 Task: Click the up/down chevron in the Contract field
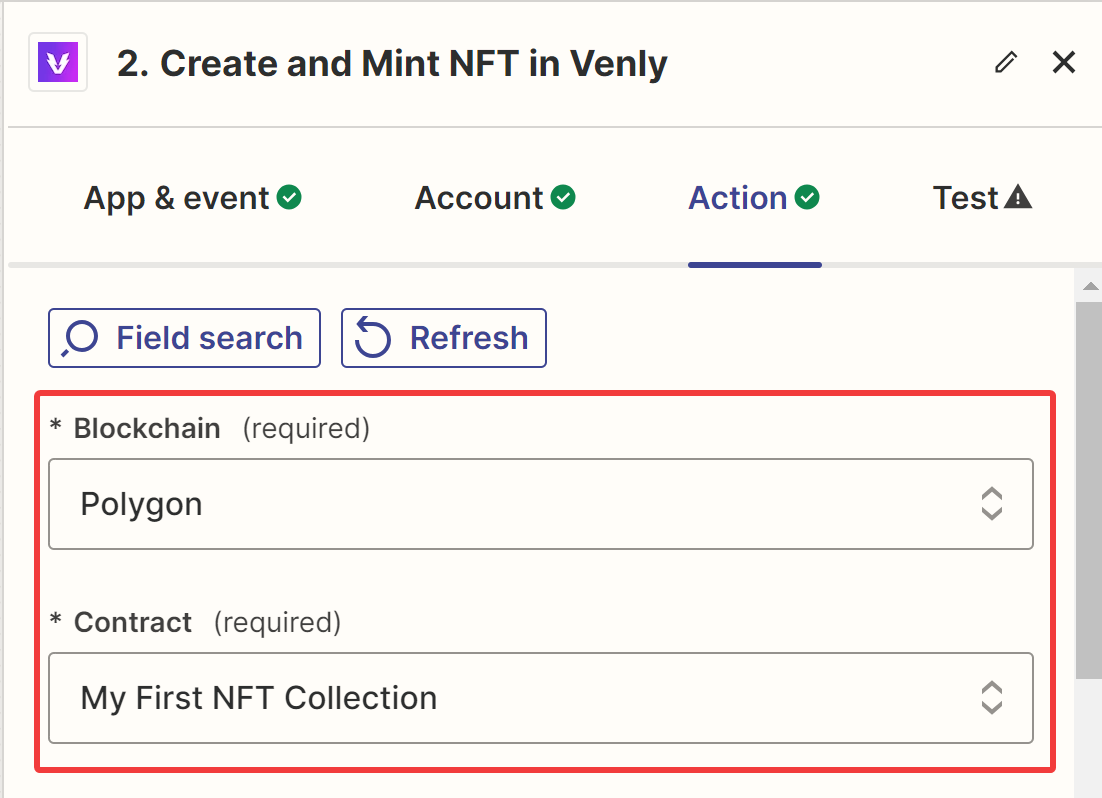click(x=991, y=698)
